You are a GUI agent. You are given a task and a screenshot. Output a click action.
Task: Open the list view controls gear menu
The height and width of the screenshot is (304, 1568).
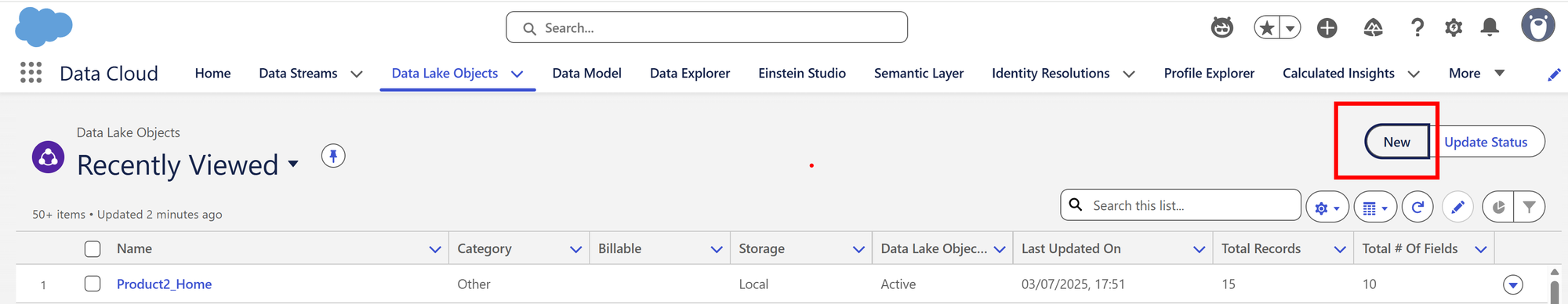pos(1327,207)
